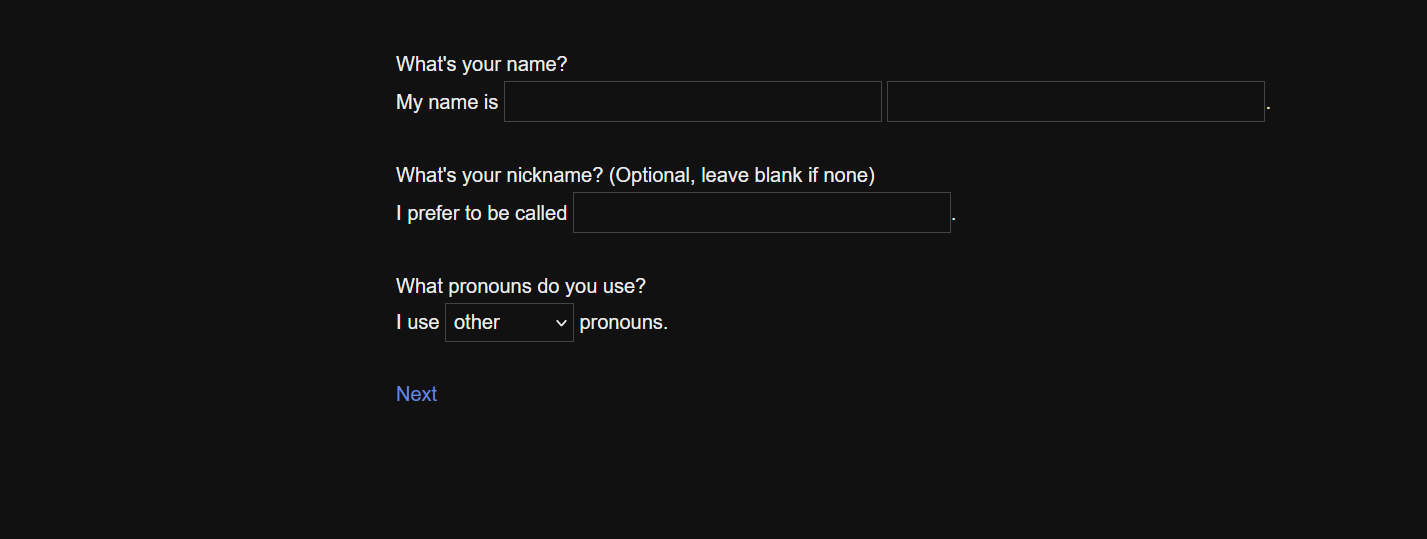This screenshot has height=539, width=1427.
Task: Select the "other" value shown in dropdown
Action: (x=477, y=323)
